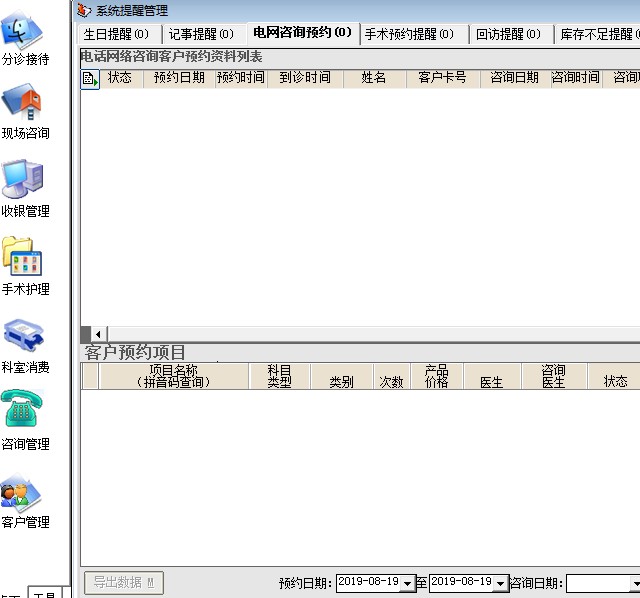The height and width of the screenshot is (598, 640).
Task: Click the 客户卡号 column header
Action: pyautogui.click(x=443, y=78)
